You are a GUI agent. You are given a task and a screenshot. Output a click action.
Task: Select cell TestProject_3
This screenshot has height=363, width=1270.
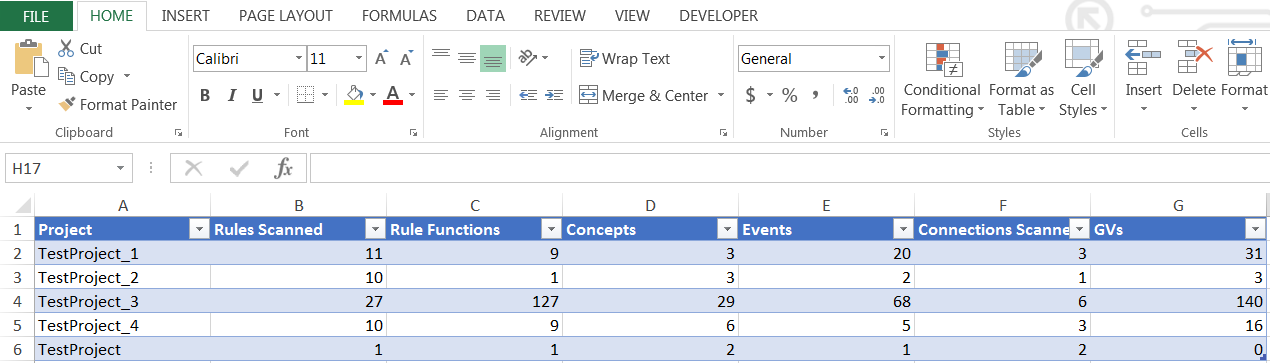[x=123, y=302]
